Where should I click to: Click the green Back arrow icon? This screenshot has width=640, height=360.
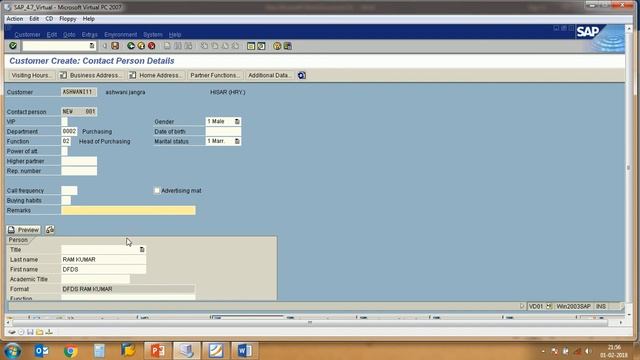pyautogui.click(x=131, y=46)
